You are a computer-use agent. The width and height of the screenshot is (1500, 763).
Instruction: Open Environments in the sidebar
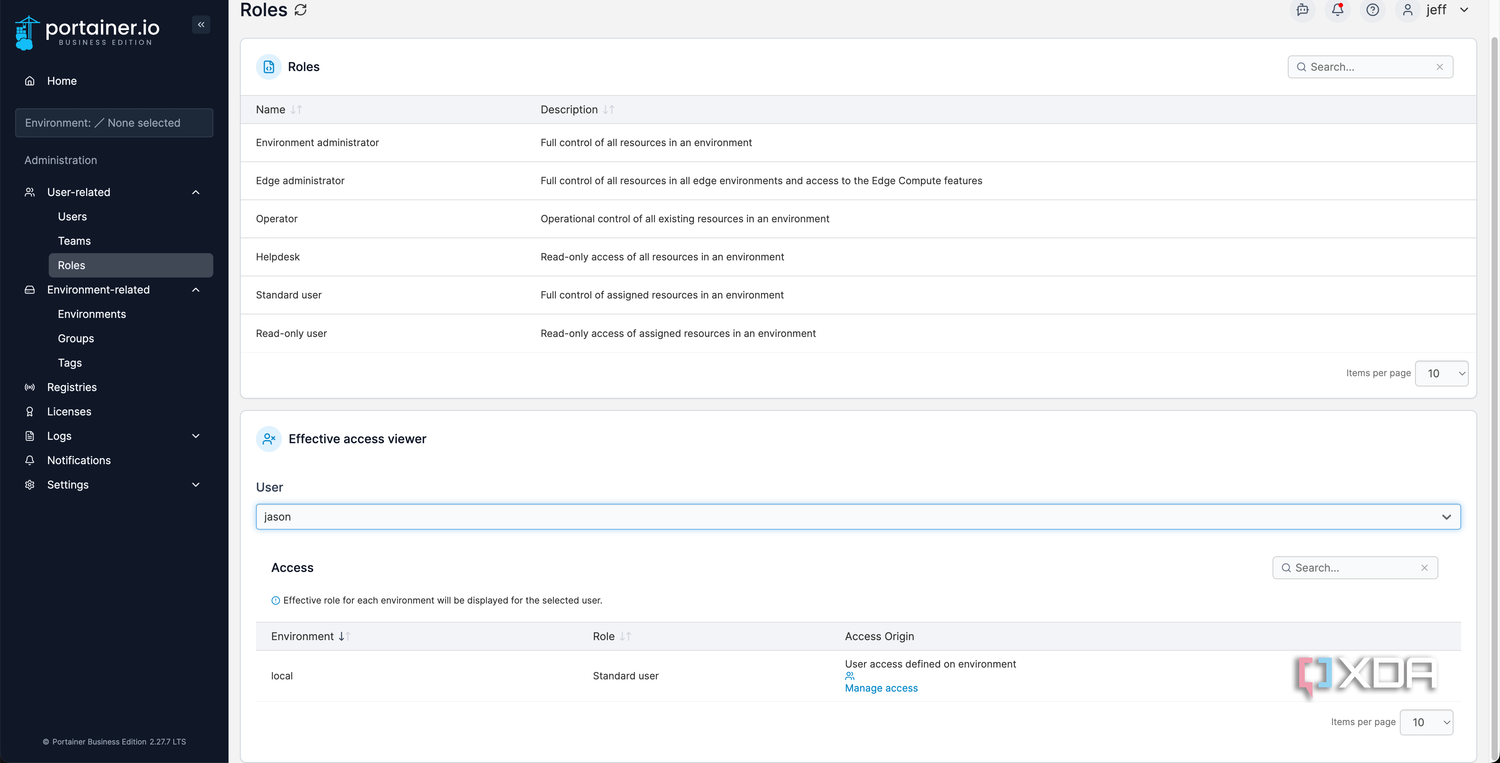[x=92, y=314]
